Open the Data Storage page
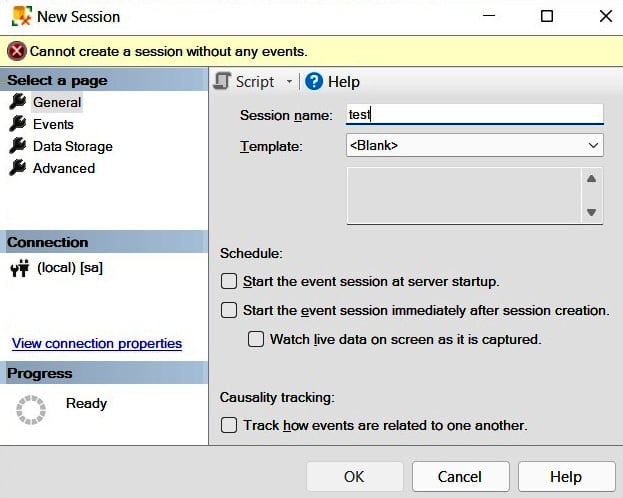 click(x=73, y=146)
